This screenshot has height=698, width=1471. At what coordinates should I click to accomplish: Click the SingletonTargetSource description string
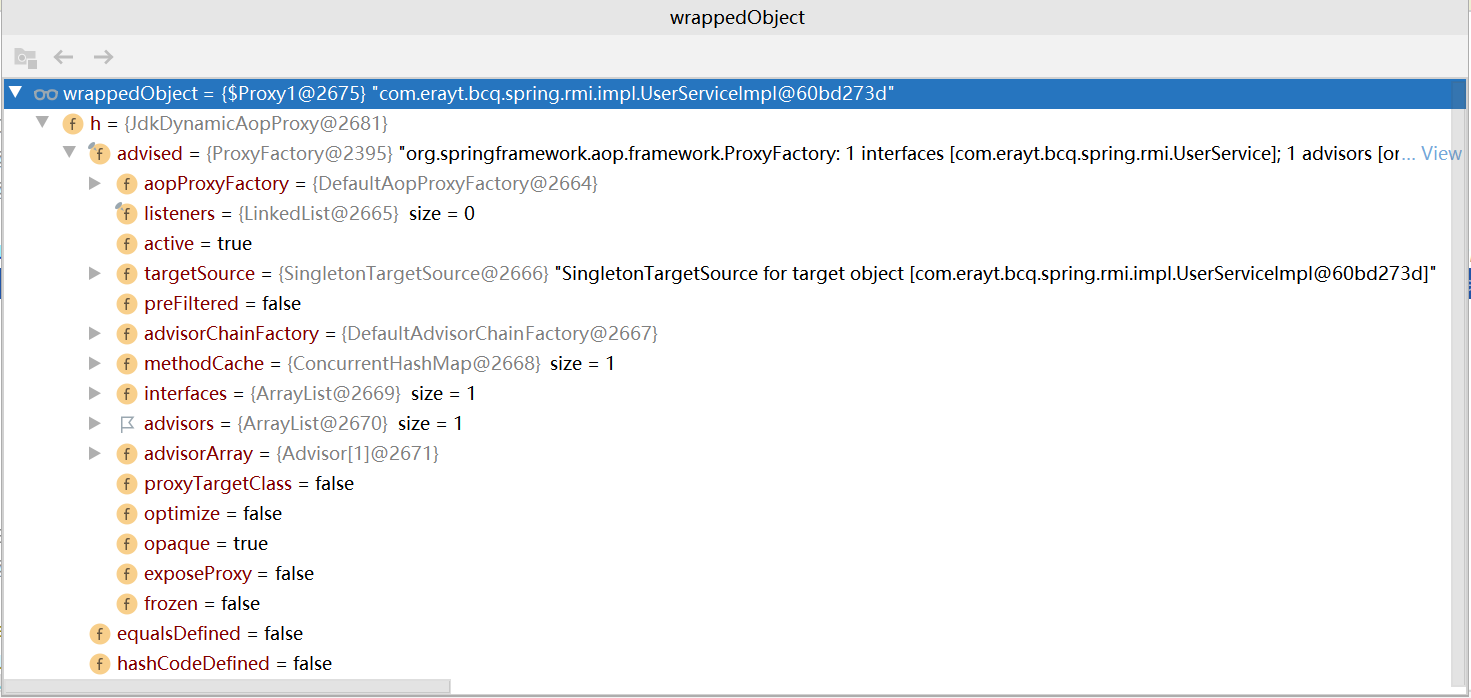(996, 274)
